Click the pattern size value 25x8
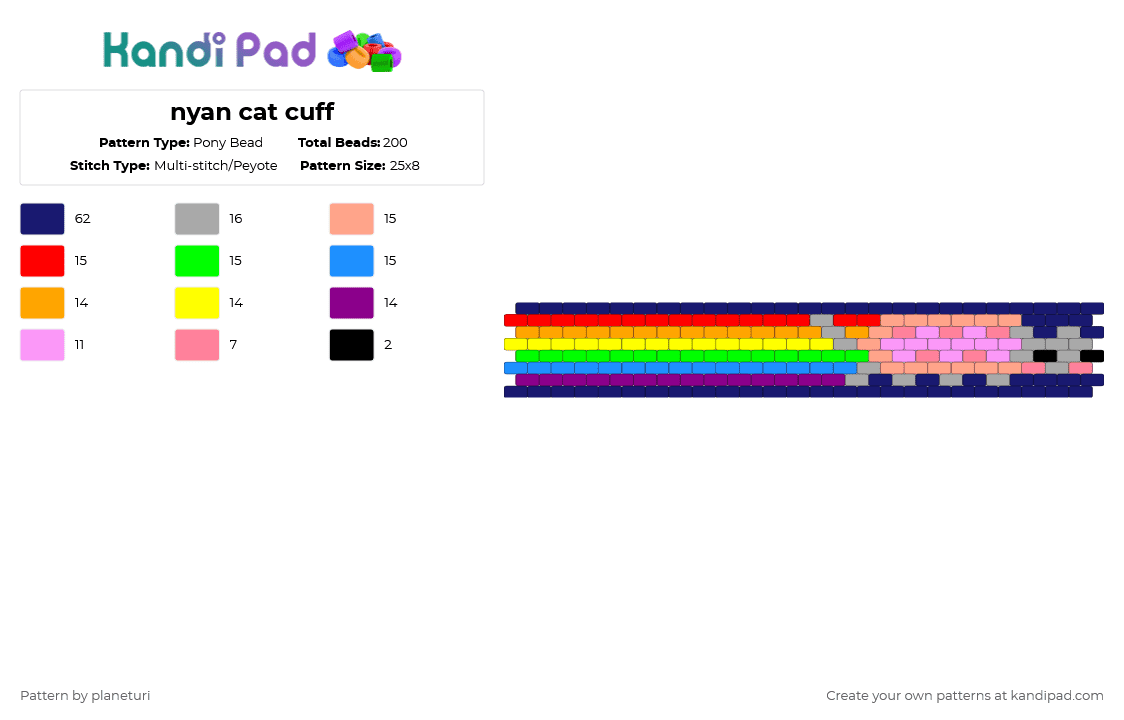 (404, 166)
